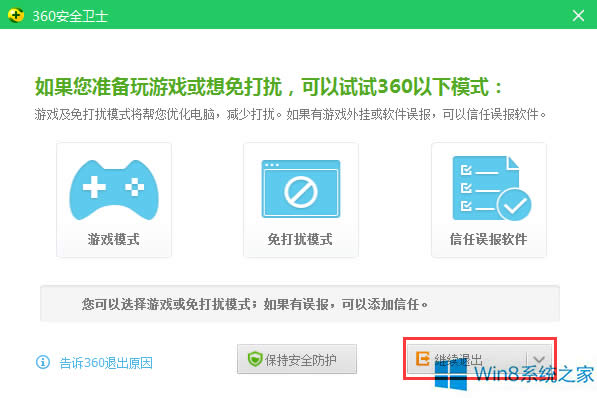Click the info icon beside 告诉360退出原因
This screenshot has width=597, height=398.
click(x=43, y=362)
